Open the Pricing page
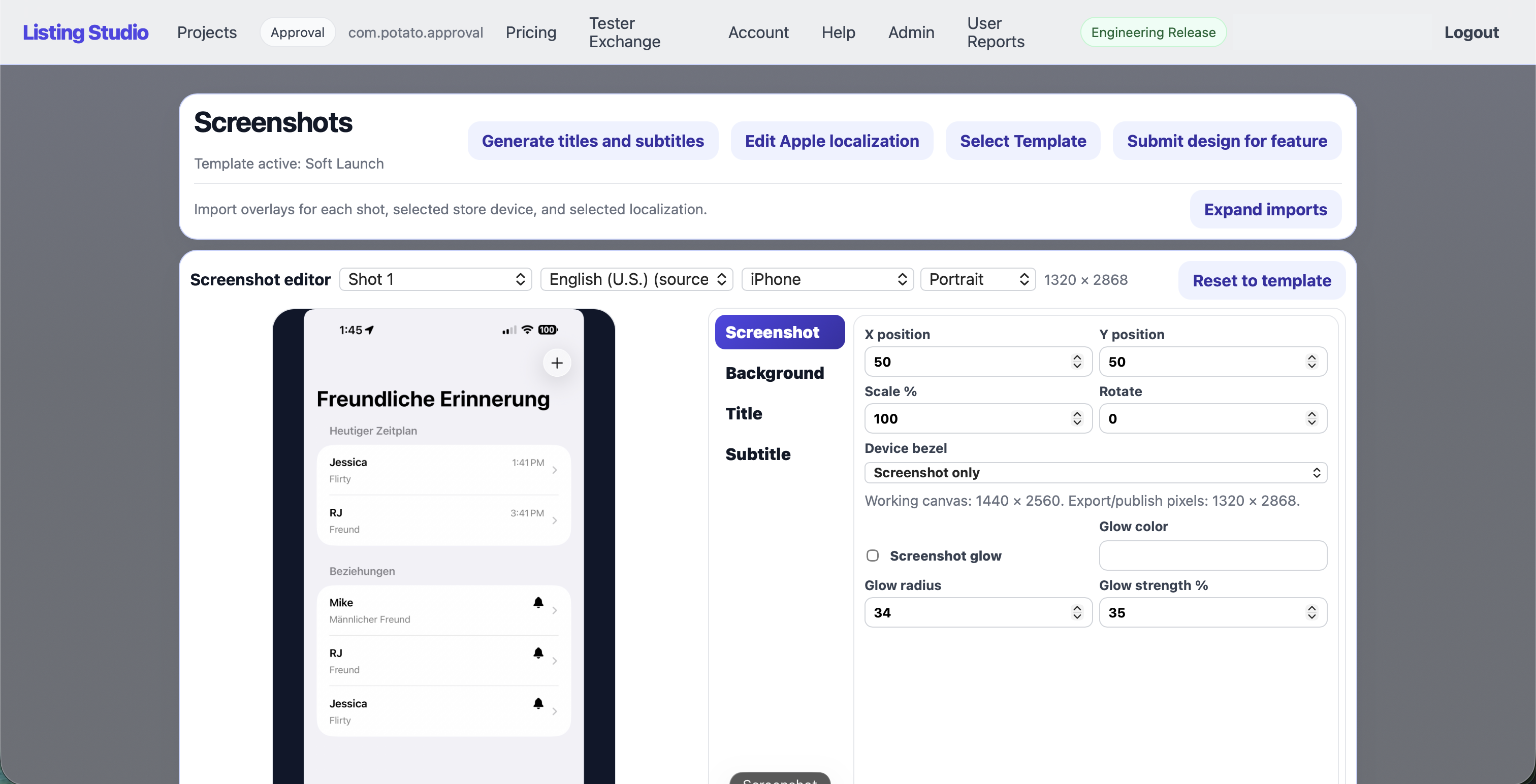 (x=531, y=32)
